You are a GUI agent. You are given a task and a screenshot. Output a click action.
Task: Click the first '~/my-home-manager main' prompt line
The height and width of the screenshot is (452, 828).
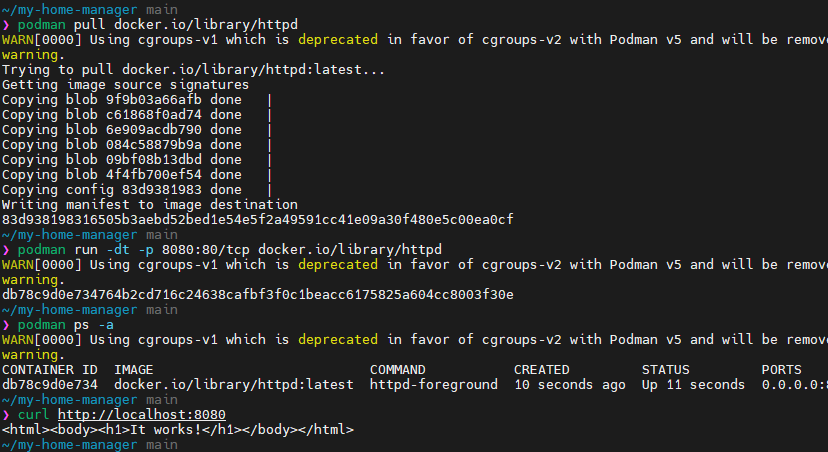click(x=90, y=9)
